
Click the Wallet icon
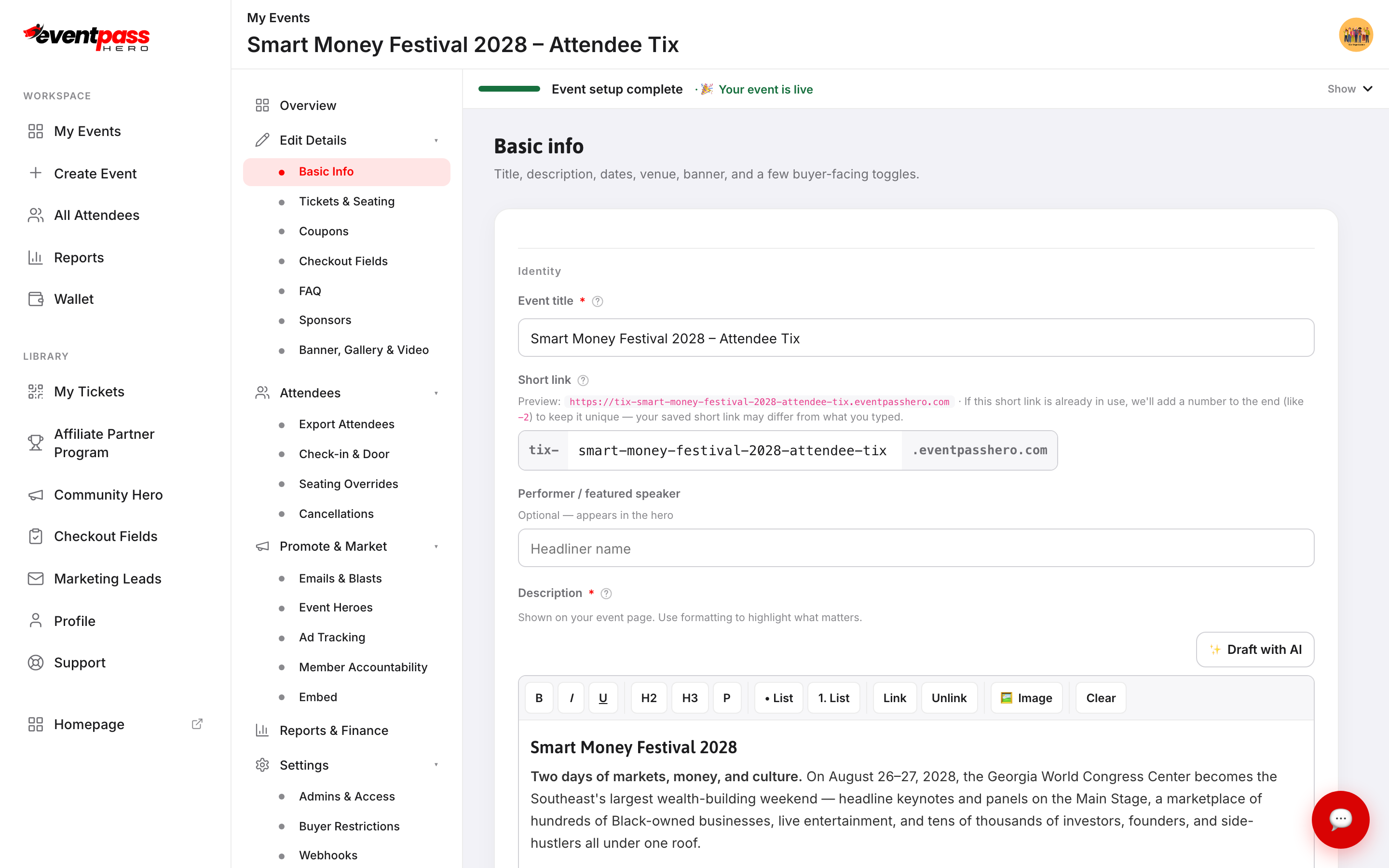tap(36, 299)
